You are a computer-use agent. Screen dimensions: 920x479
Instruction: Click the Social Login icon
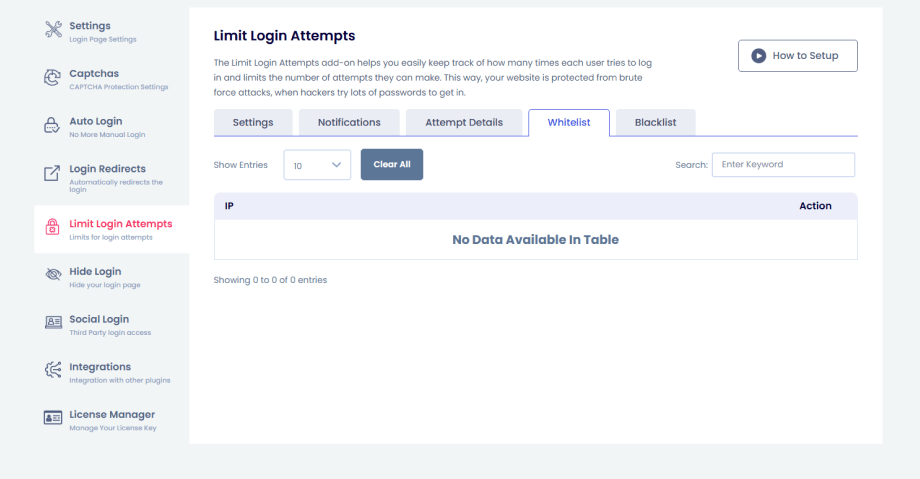53,322
